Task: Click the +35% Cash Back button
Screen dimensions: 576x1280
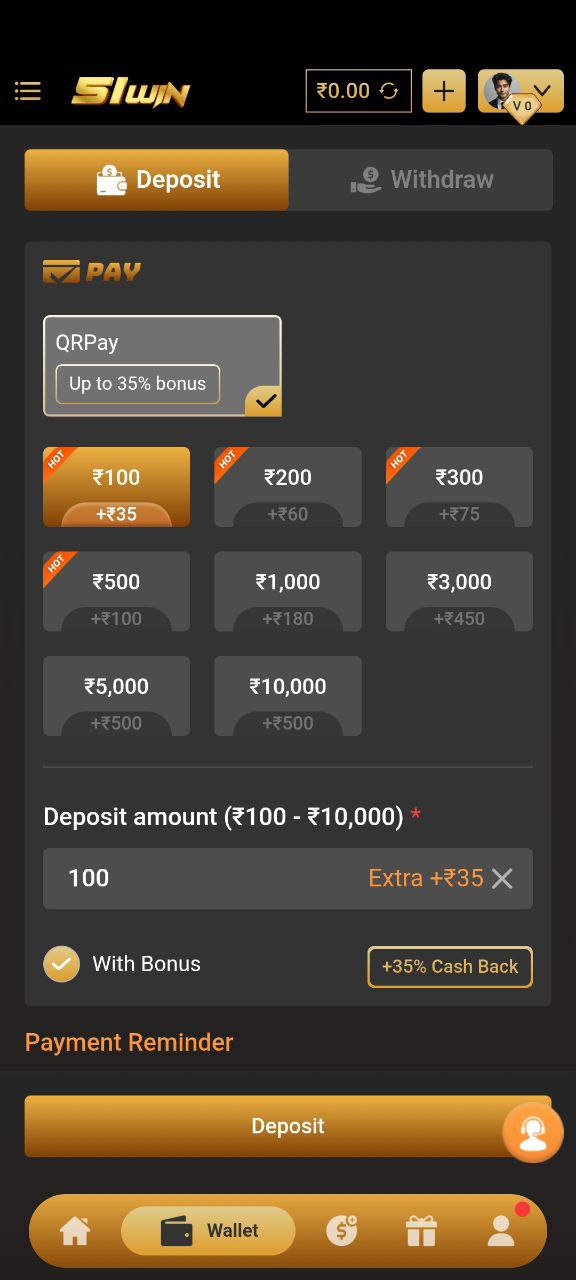Action: [449, 966]
